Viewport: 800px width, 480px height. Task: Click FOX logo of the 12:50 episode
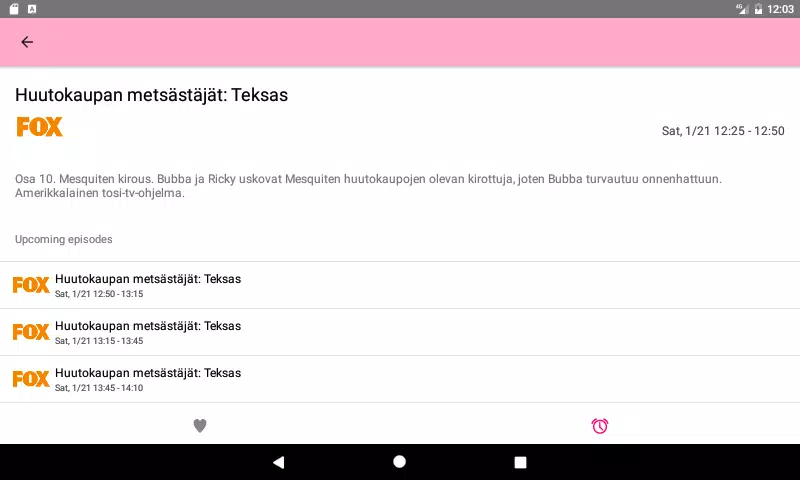(31, 285)
